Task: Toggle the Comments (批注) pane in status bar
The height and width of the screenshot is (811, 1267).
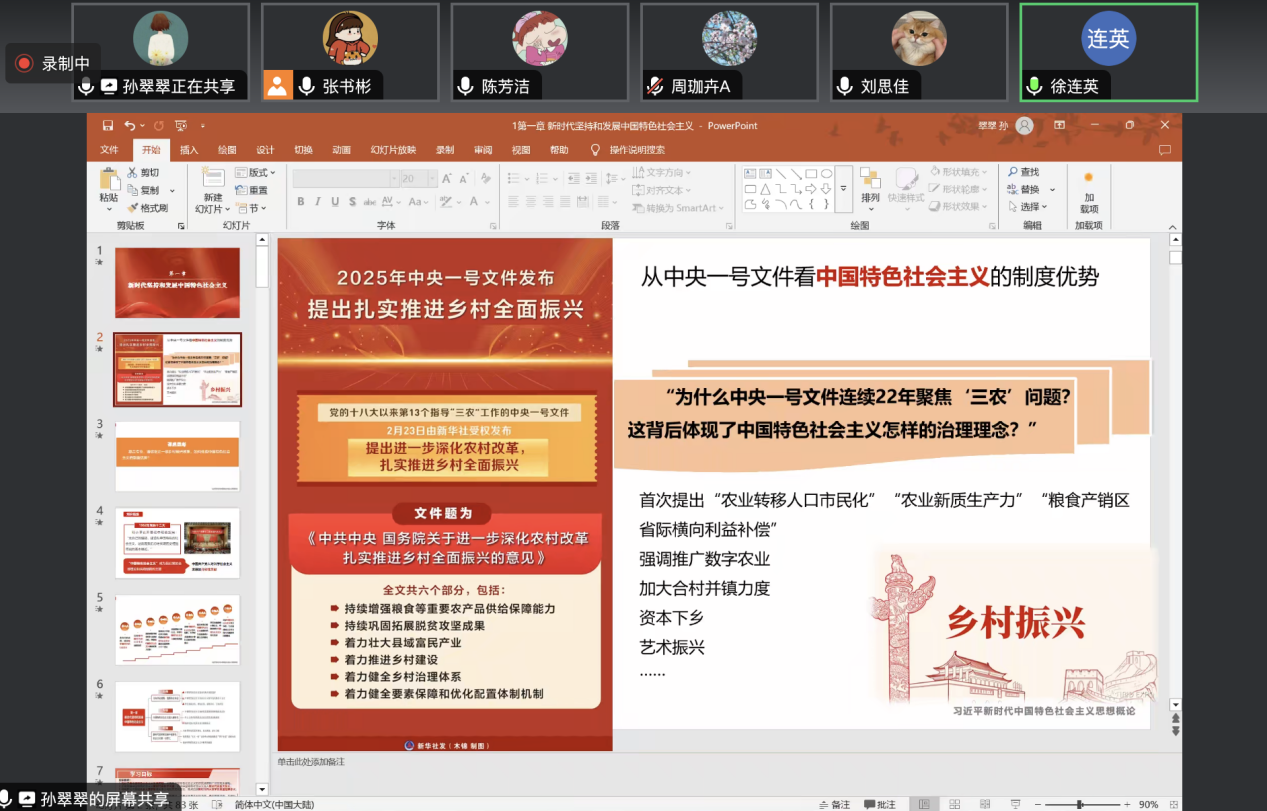Action: tap(879, 804)
